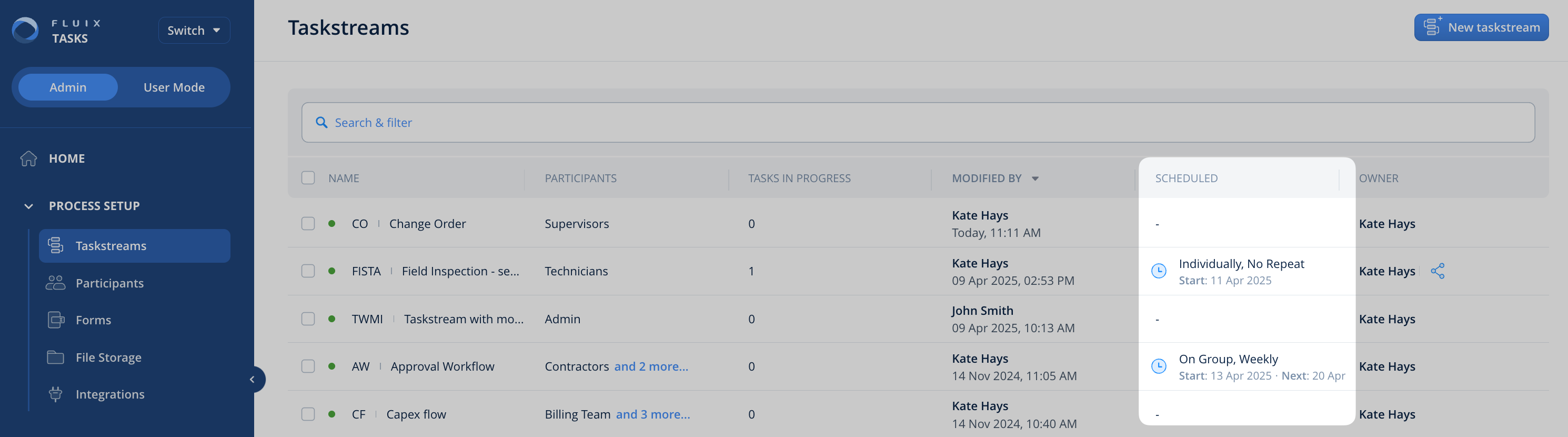Open Forms in the sidebar
Image resolution: width=1568 pixels, height=437 pixels.
93,320
